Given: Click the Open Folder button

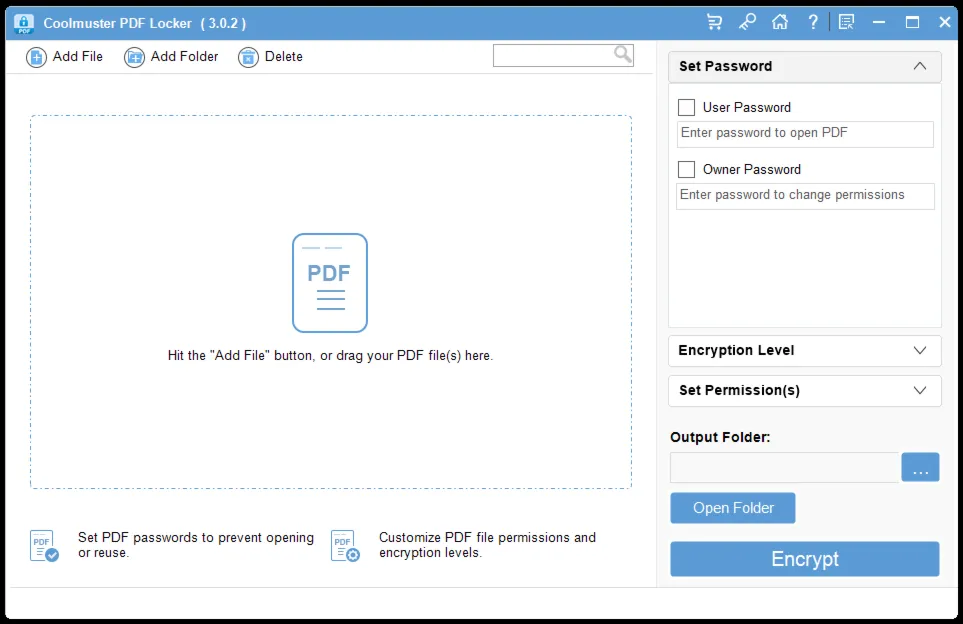Looking at the screenshot, I should pos(733,508).
